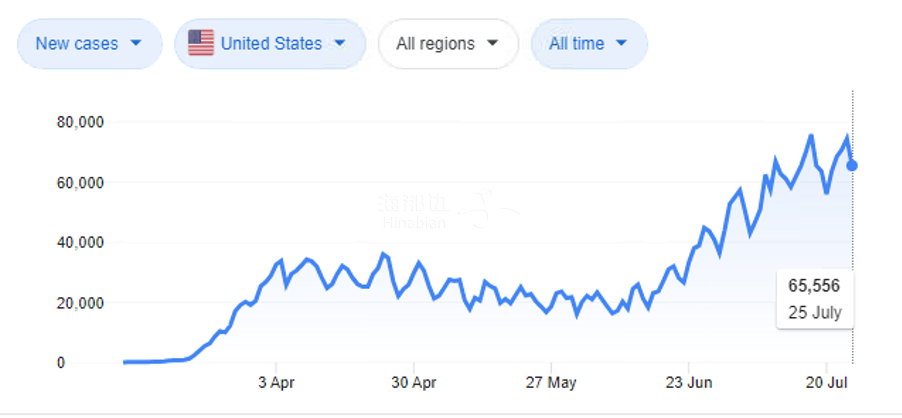902x418 pixels.
Task: Open the United States country dropdown
Action: point(267,44)
